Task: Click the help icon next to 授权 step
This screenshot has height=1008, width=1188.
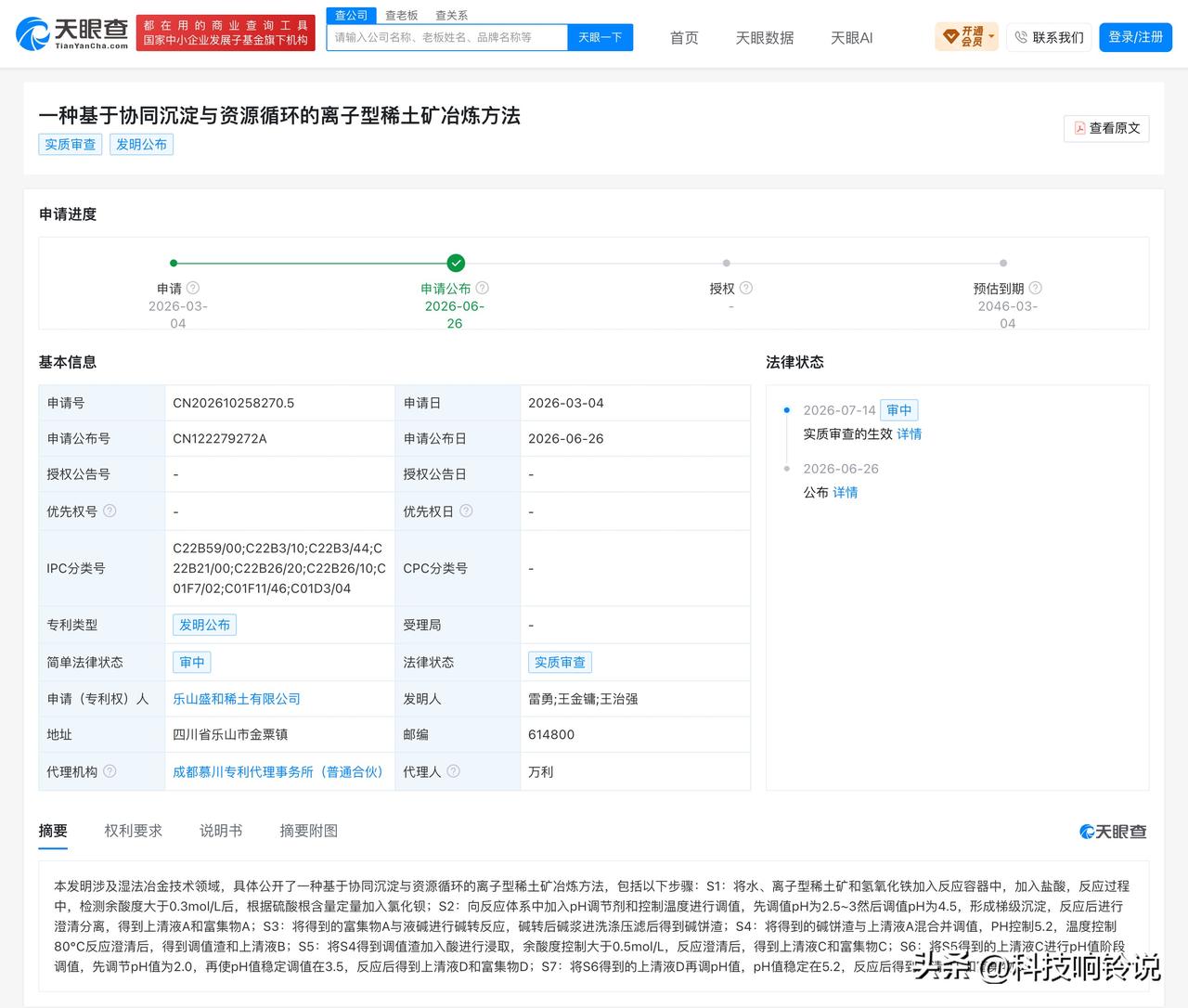Action: [x=746, y=288]
